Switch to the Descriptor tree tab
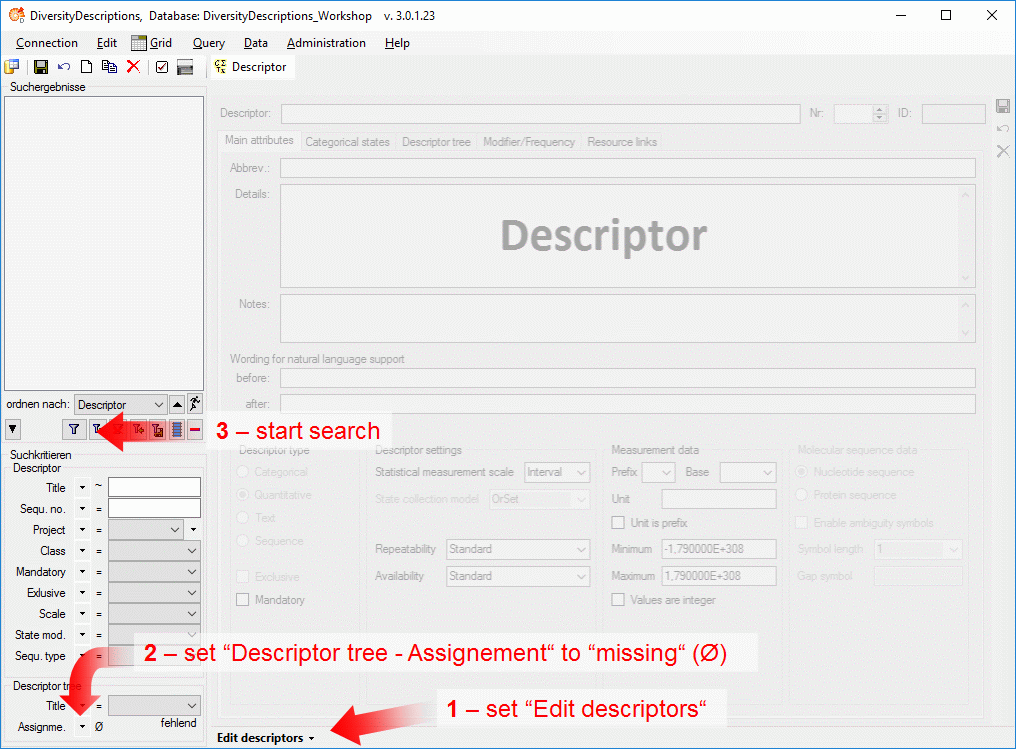The height and width of the screenshot is (749, 1016). 436,142
